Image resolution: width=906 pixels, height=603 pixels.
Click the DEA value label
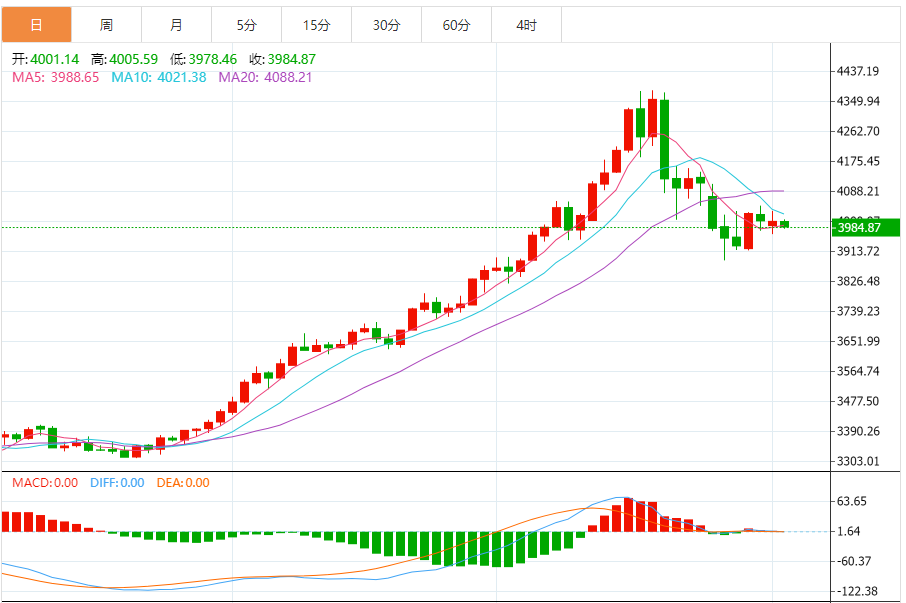pyautogui.click(x=183, y=483)
